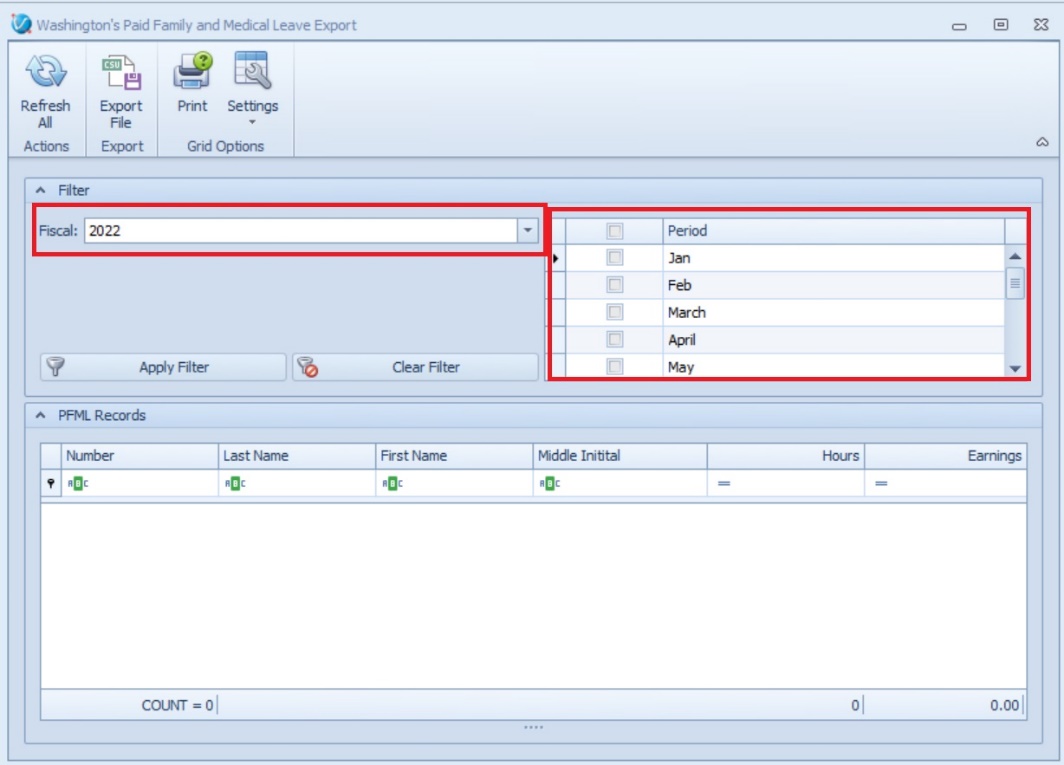Click the Refresh All icon
Image resolution: width=1064 pixels, height=765 pixels.
point(45,72)
